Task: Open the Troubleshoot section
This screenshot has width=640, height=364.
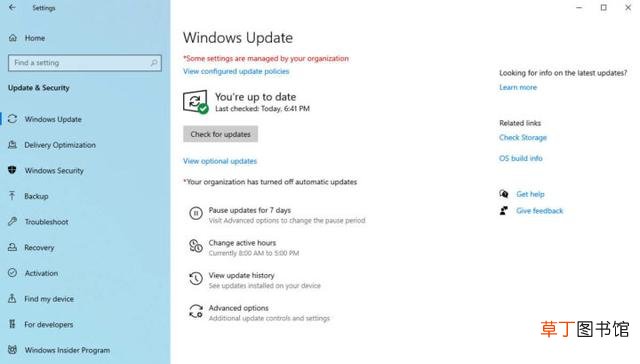Action: click(47, 222)
